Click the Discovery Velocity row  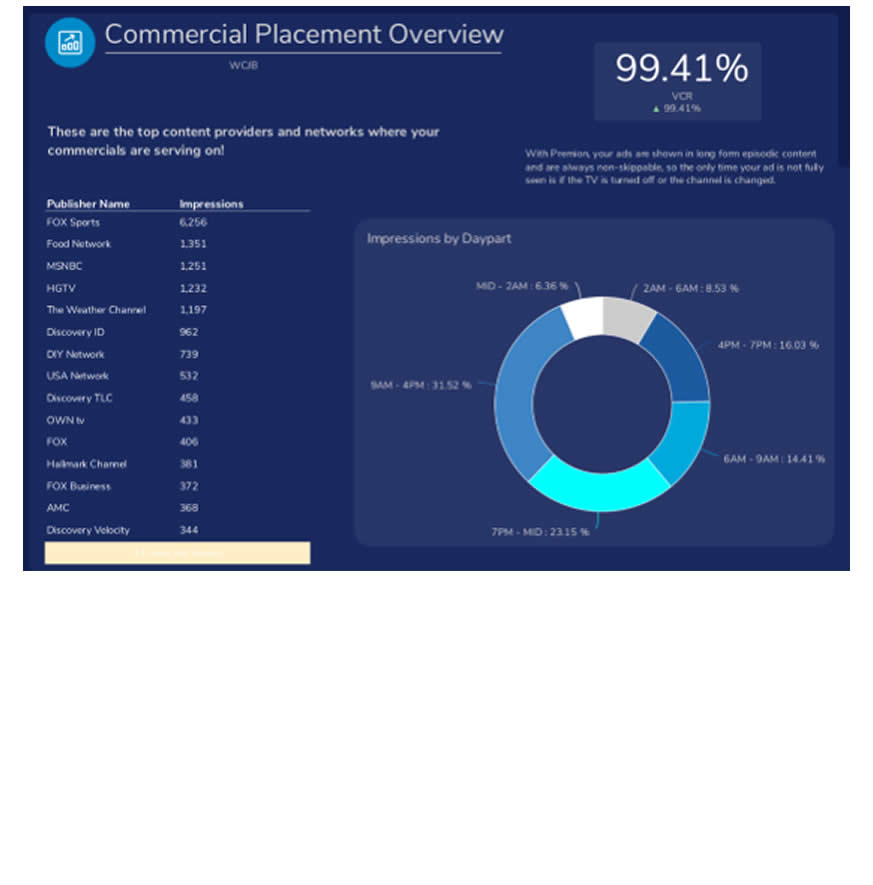click(x=88, y=530)
